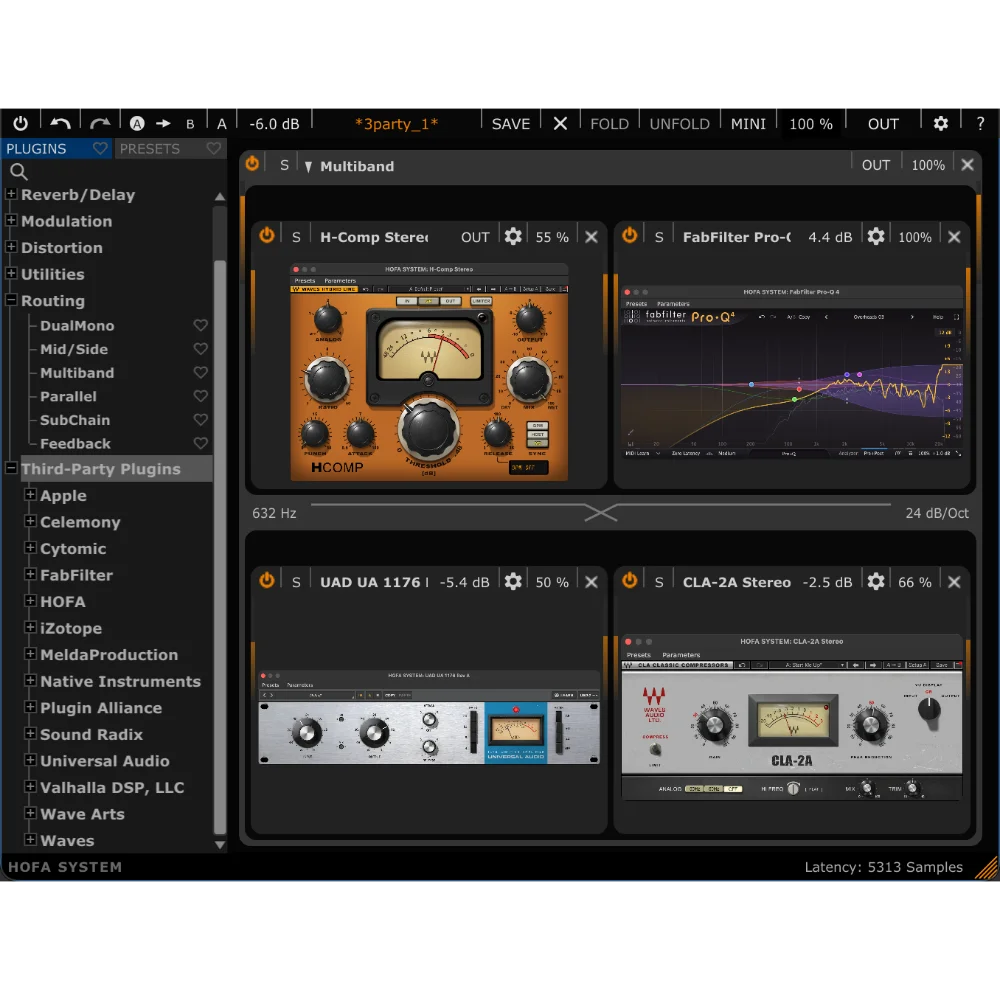Viewport: 1000px width, 1000px height.
Task: Favorite the Parallel routing heart
Action: coord(200,396)
